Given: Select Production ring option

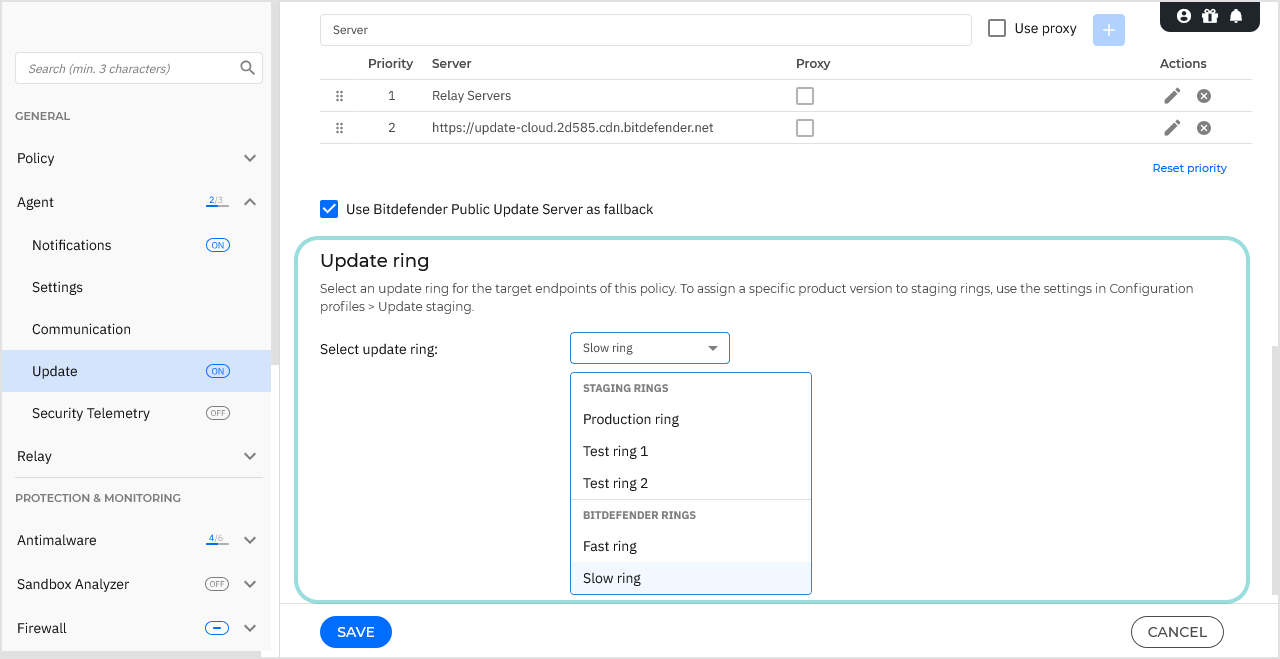Looking at the screenshot, I should click(x=631, y=419).
